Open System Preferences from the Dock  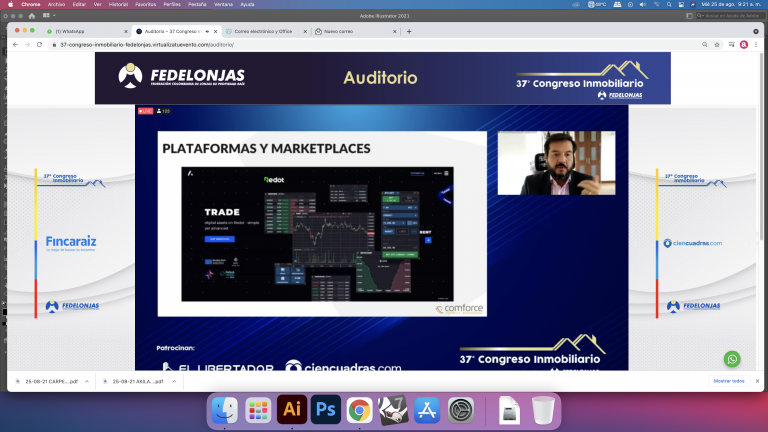(461, 409)
